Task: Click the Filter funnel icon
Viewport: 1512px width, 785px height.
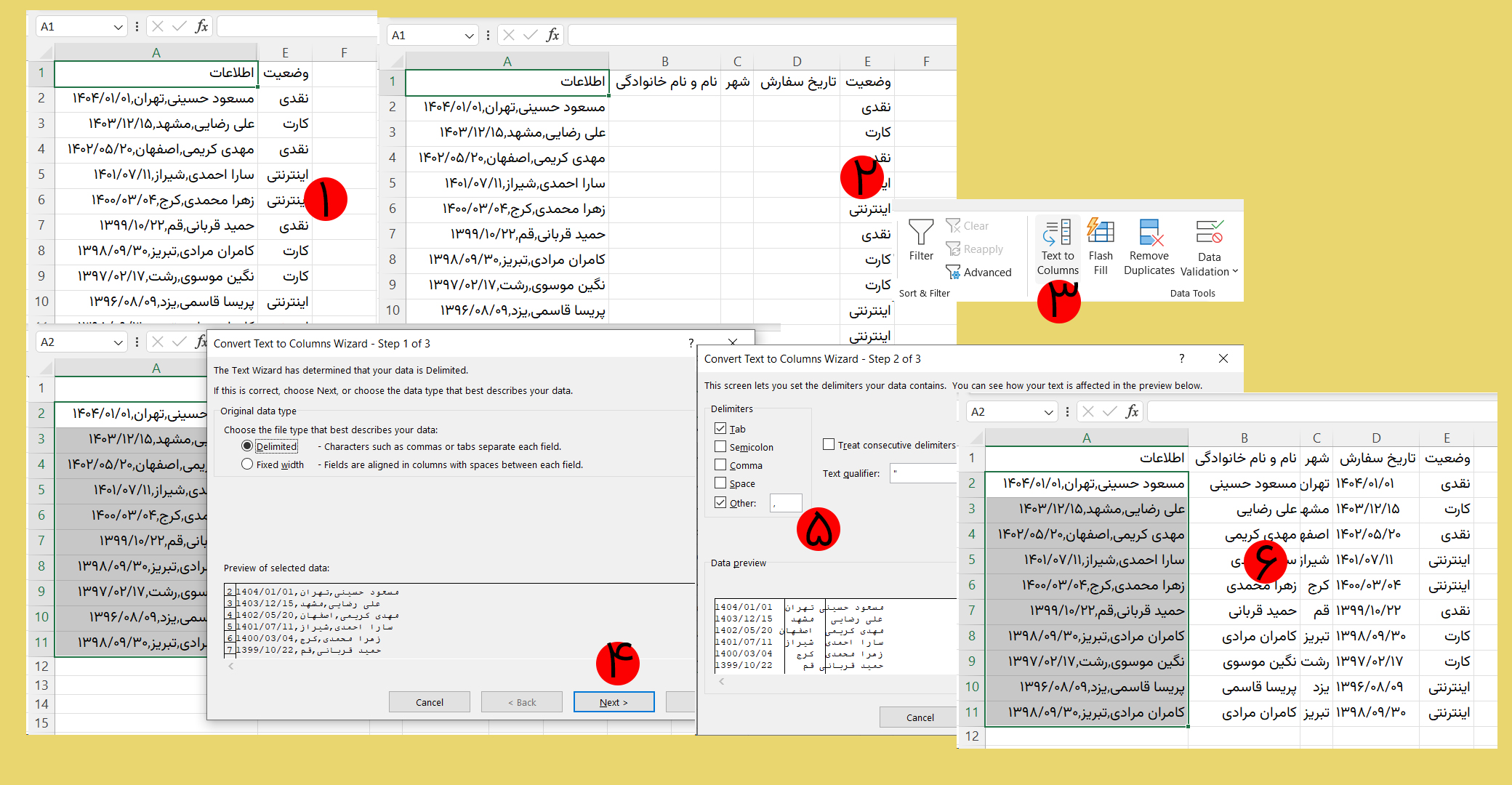Action: pyautogui.click(x=921, y=233)
